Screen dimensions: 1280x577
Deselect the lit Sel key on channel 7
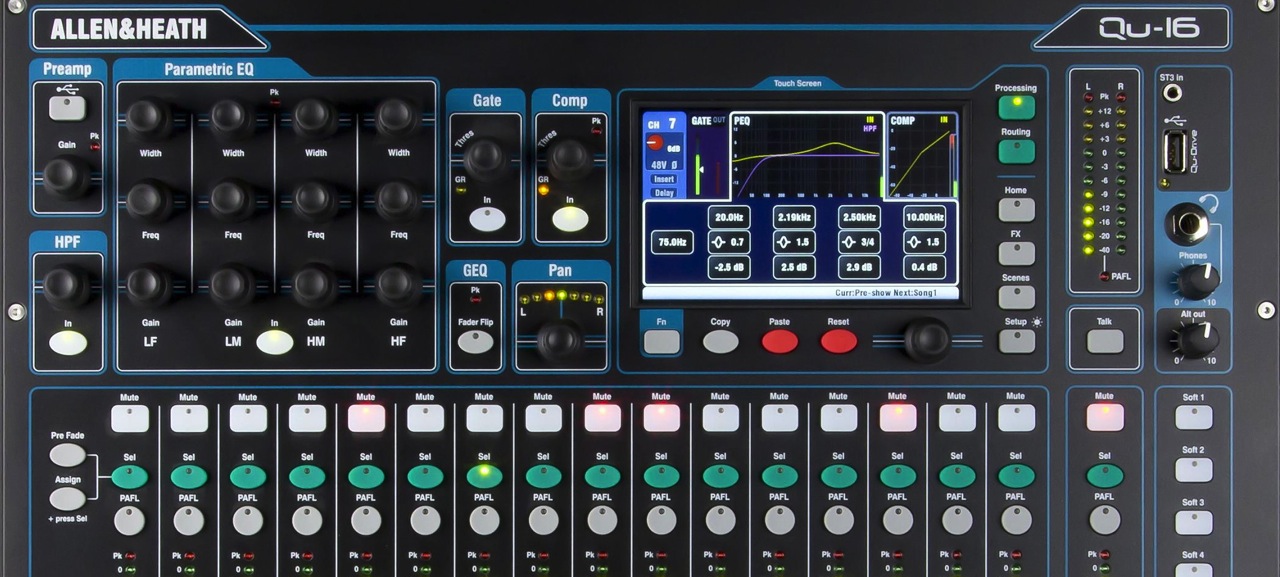(x=484, y=476)
